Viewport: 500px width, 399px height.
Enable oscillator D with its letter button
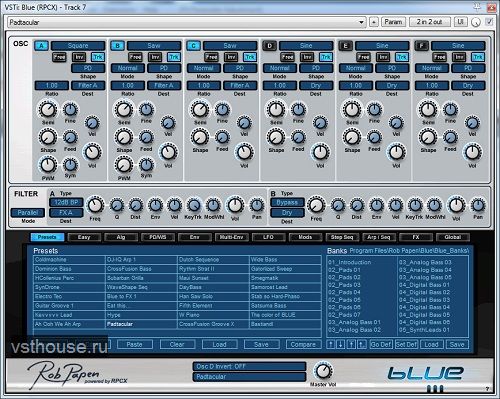coord(269,46)
